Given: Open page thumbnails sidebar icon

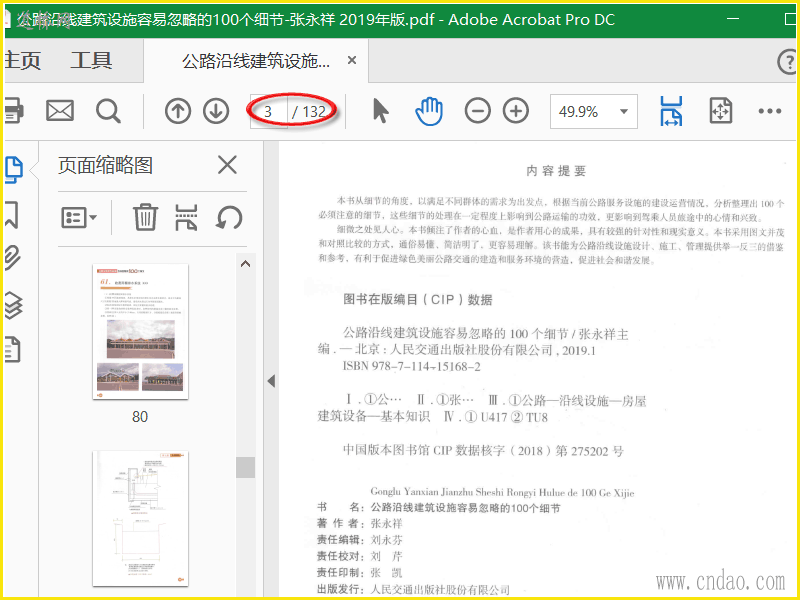Looking at the screenshot, I should tap(13, 169).
